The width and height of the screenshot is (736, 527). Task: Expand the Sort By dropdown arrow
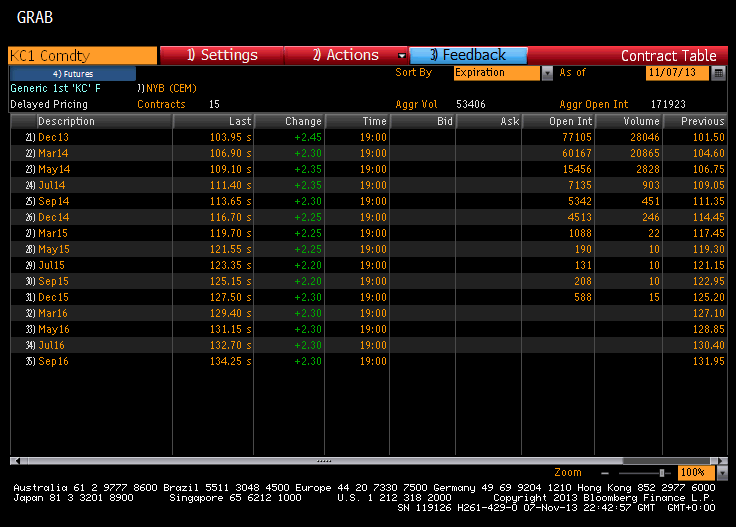pyautogui.click(x=547, y=73)
